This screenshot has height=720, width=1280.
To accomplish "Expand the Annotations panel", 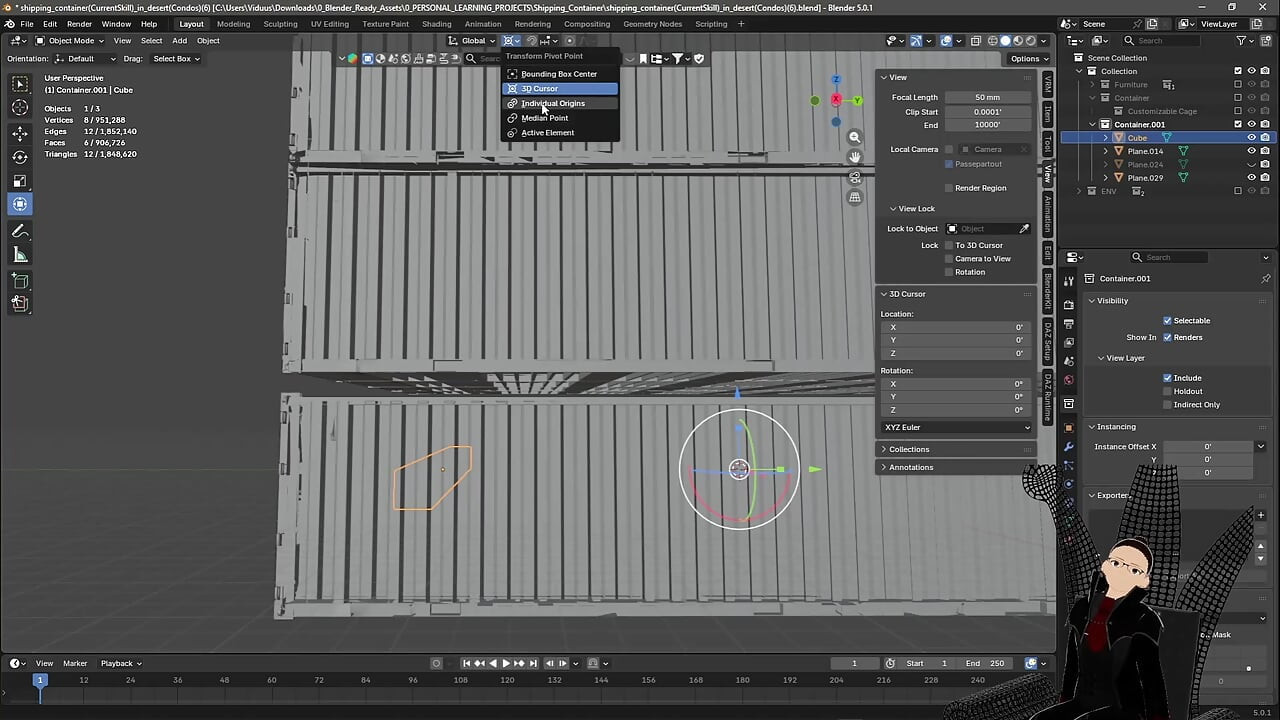I will pos(911,467).
